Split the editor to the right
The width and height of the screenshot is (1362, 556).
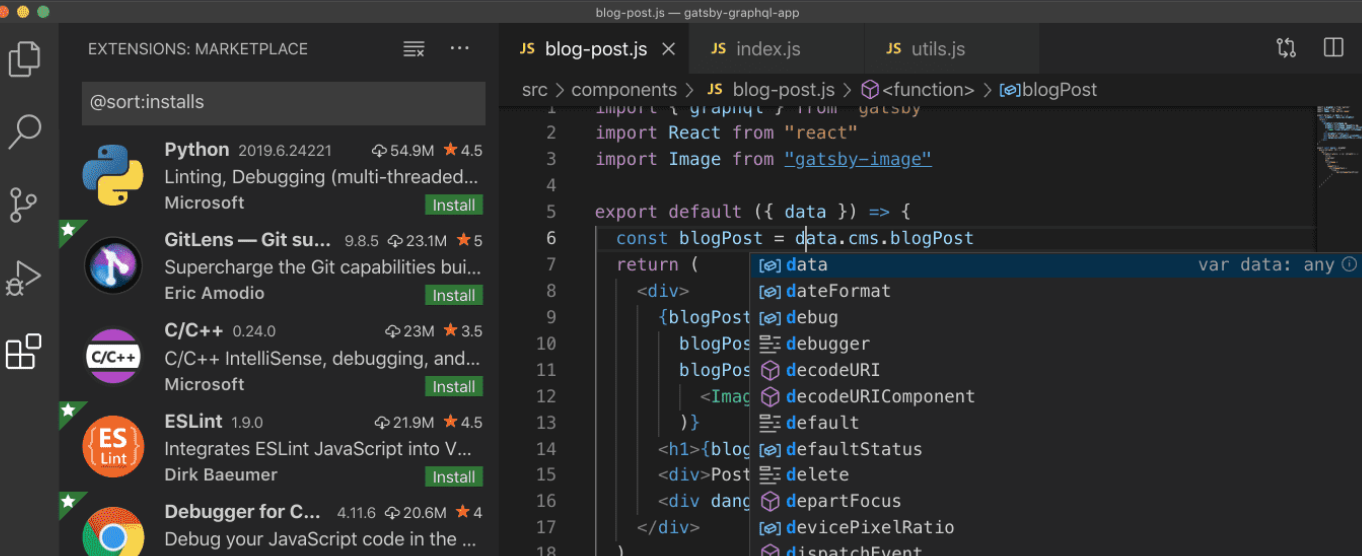(x=1333, y=48)
